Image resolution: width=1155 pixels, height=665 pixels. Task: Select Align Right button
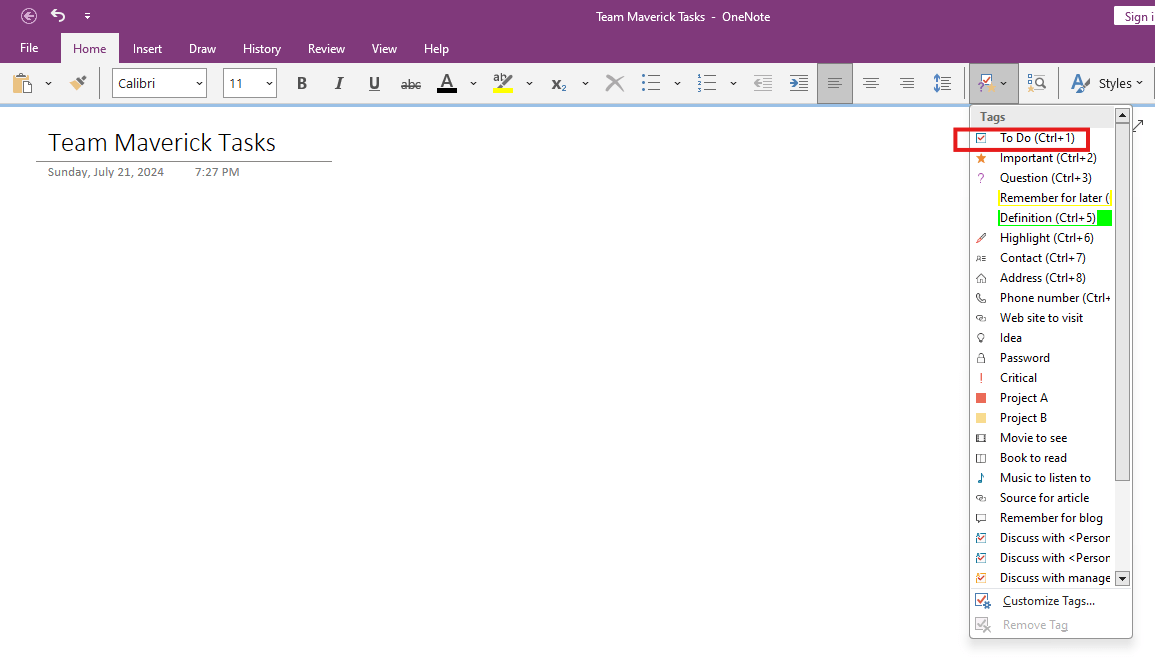point(907,83)
